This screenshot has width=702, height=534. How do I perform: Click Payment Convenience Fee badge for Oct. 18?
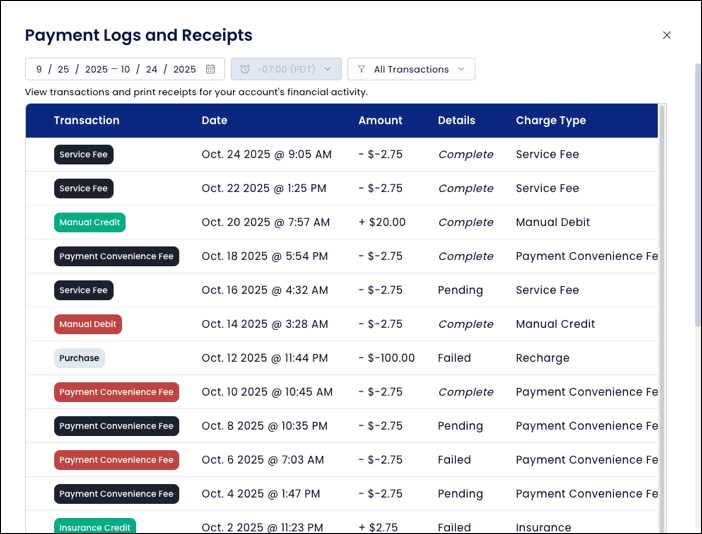(116, 256)
